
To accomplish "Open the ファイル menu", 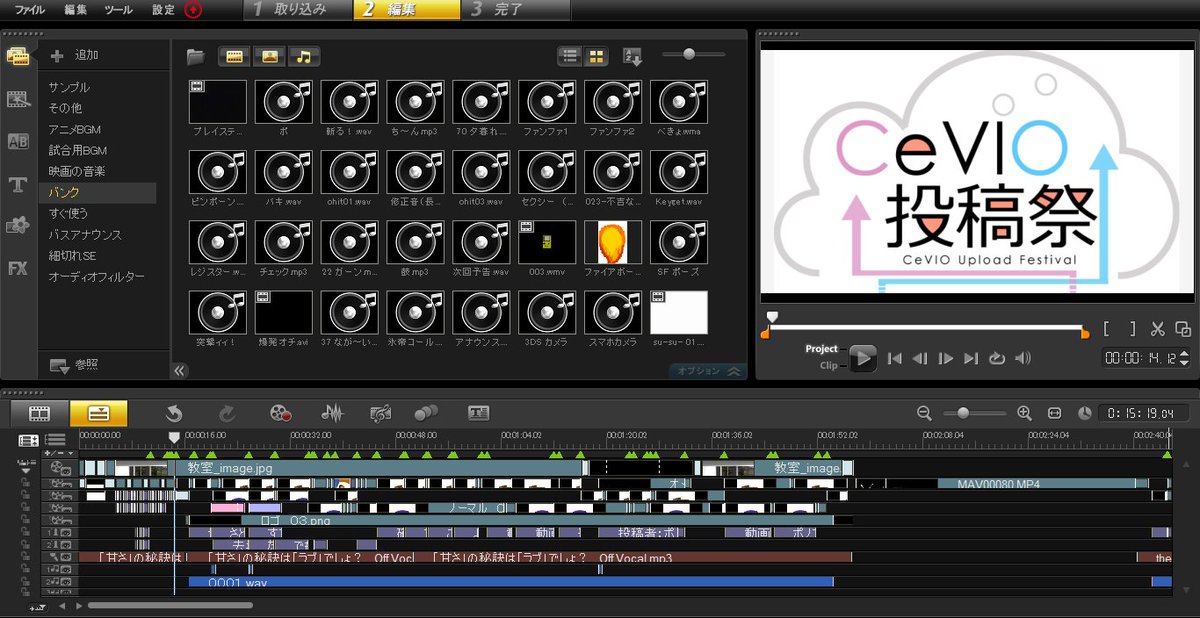I will [x=30, y=10].
